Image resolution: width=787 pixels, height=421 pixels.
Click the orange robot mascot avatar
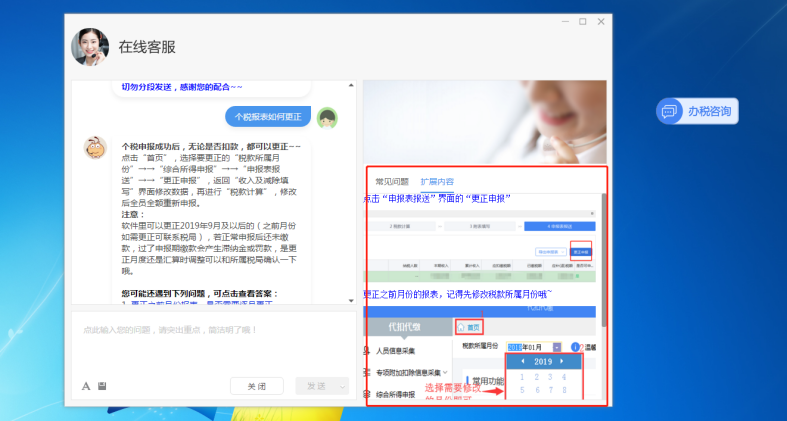pos(95,148)
